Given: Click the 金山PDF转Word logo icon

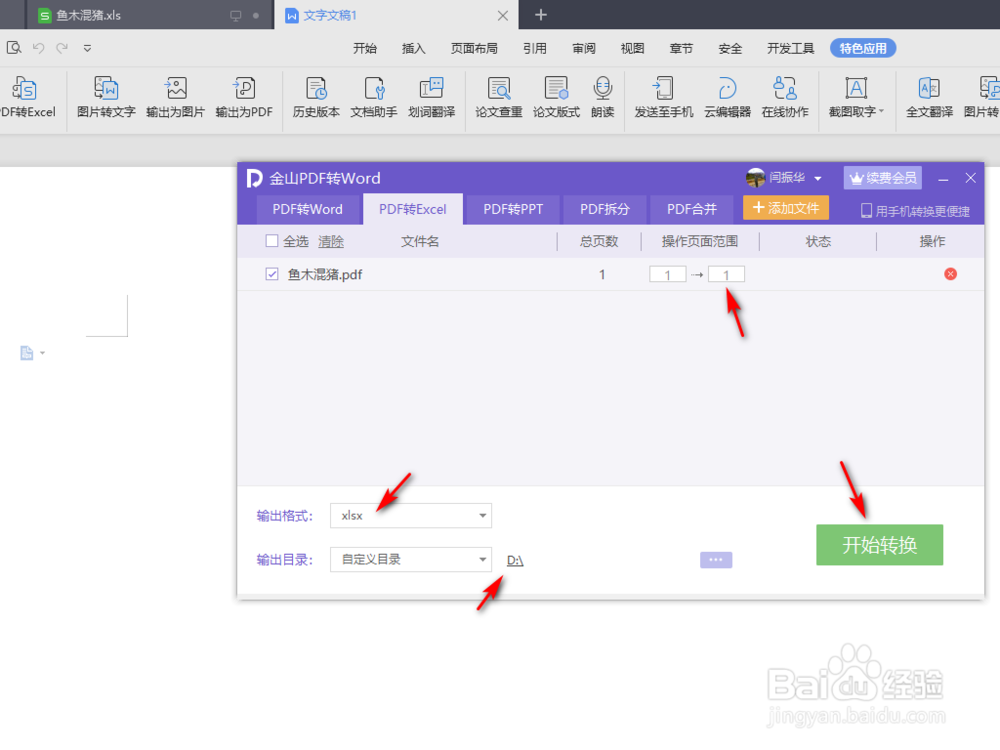Looking at the screenshot, I should click(x=254, y=178).
